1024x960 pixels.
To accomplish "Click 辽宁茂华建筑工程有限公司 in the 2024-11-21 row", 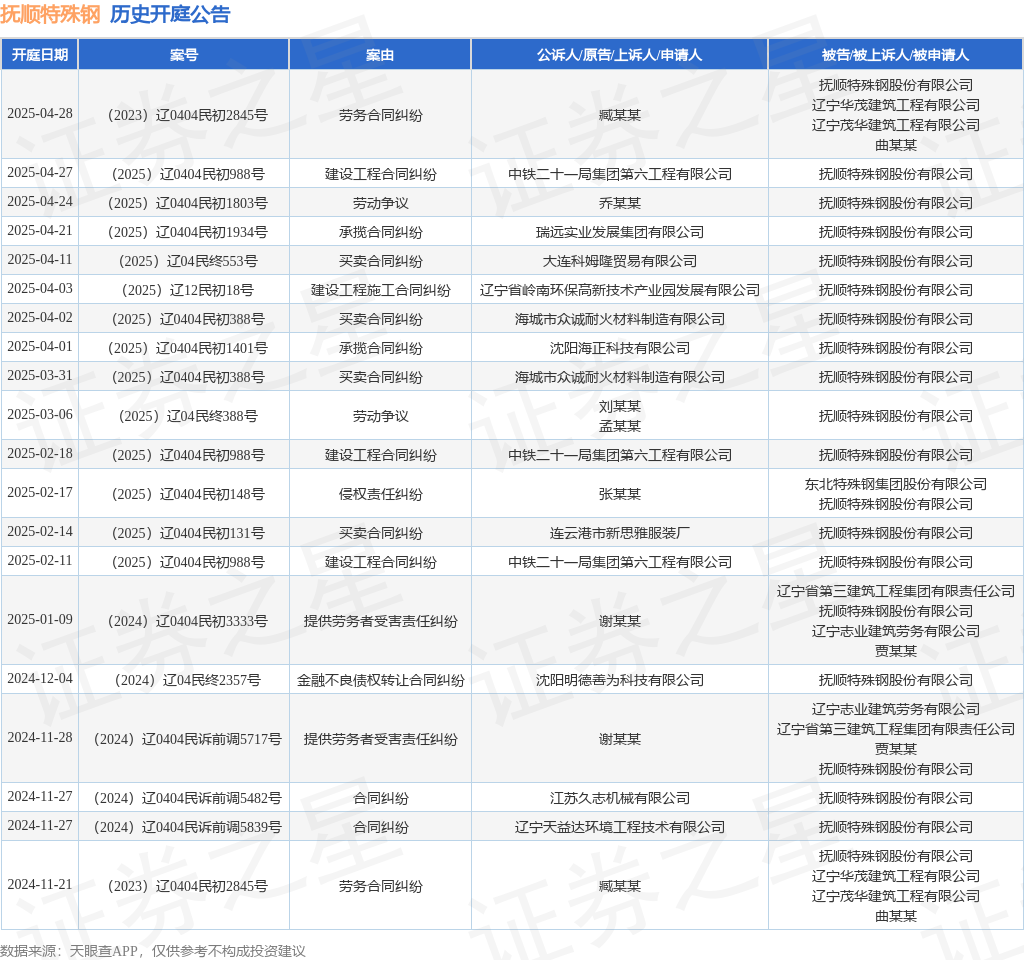I will [896, 896].
